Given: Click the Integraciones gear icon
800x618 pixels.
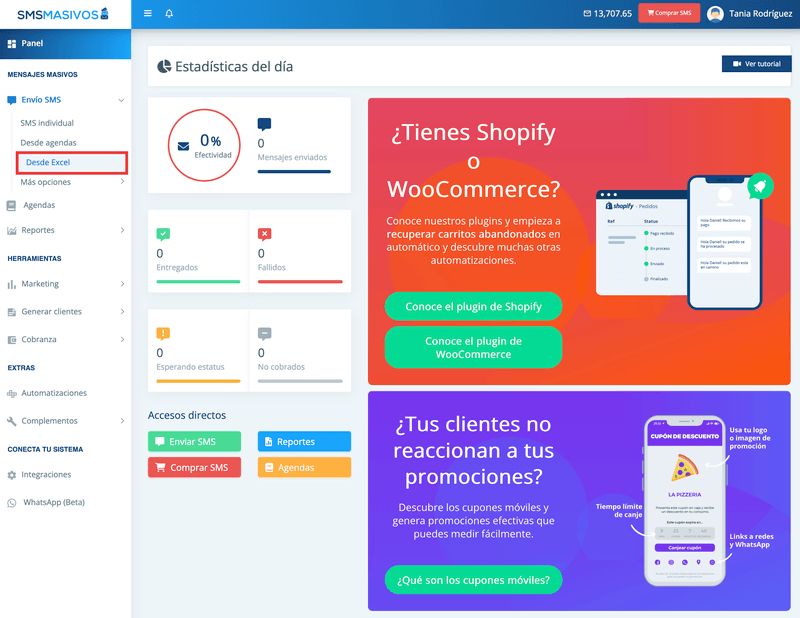Looking at the screenshot, I should [x=12, y=475].
